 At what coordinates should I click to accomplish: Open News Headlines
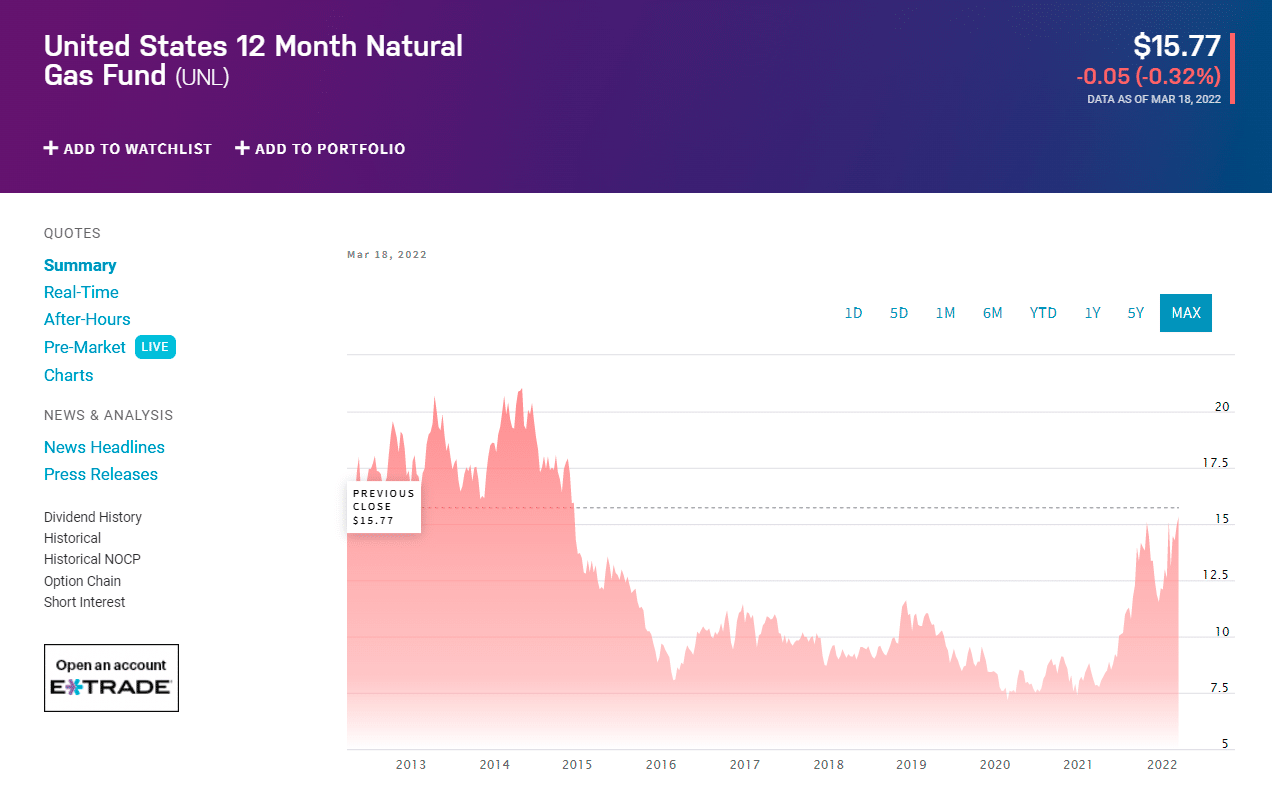click(104, 447)
